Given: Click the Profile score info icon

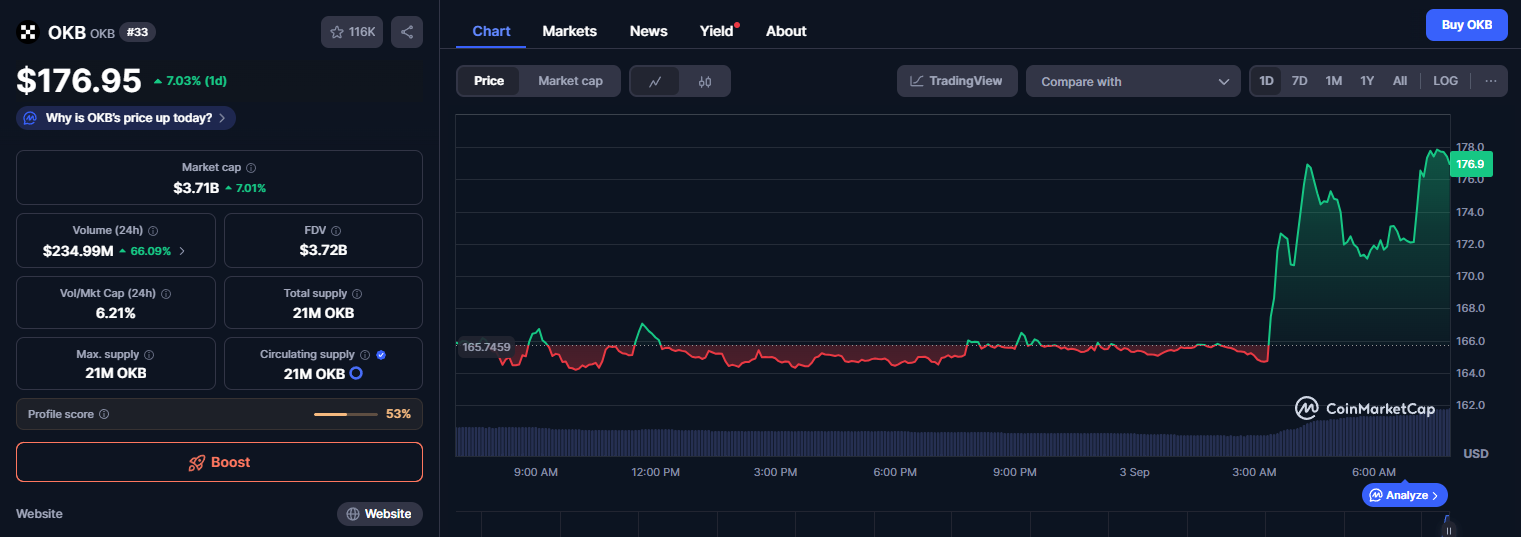Looking at the screenshot, I should coord(104,414).
